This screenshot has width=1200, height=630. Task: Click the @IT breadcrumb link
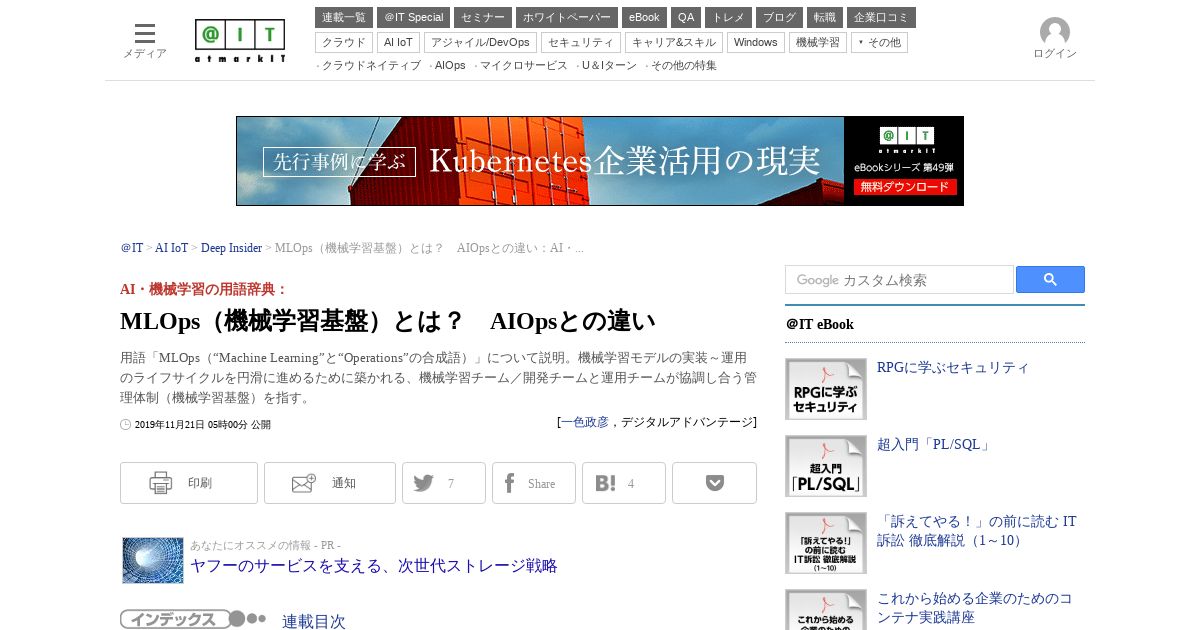(132, 248)
